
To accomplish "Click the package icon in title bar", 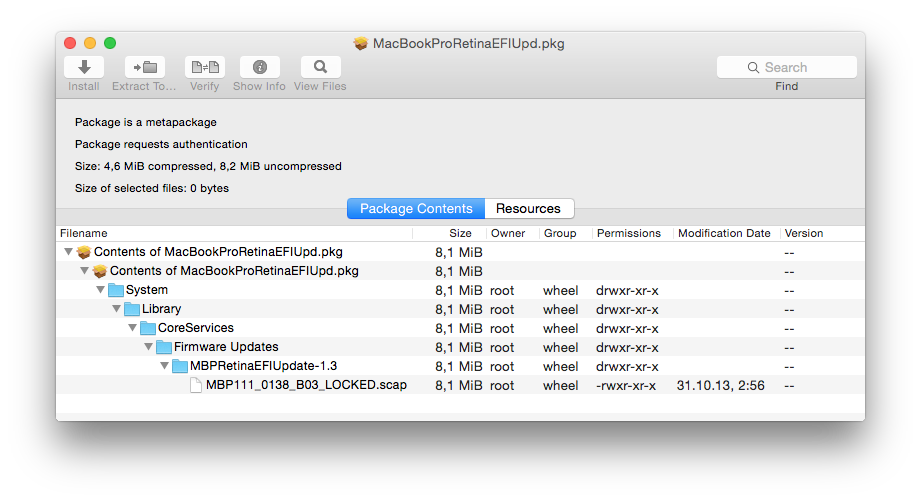I will pos(361,43).
